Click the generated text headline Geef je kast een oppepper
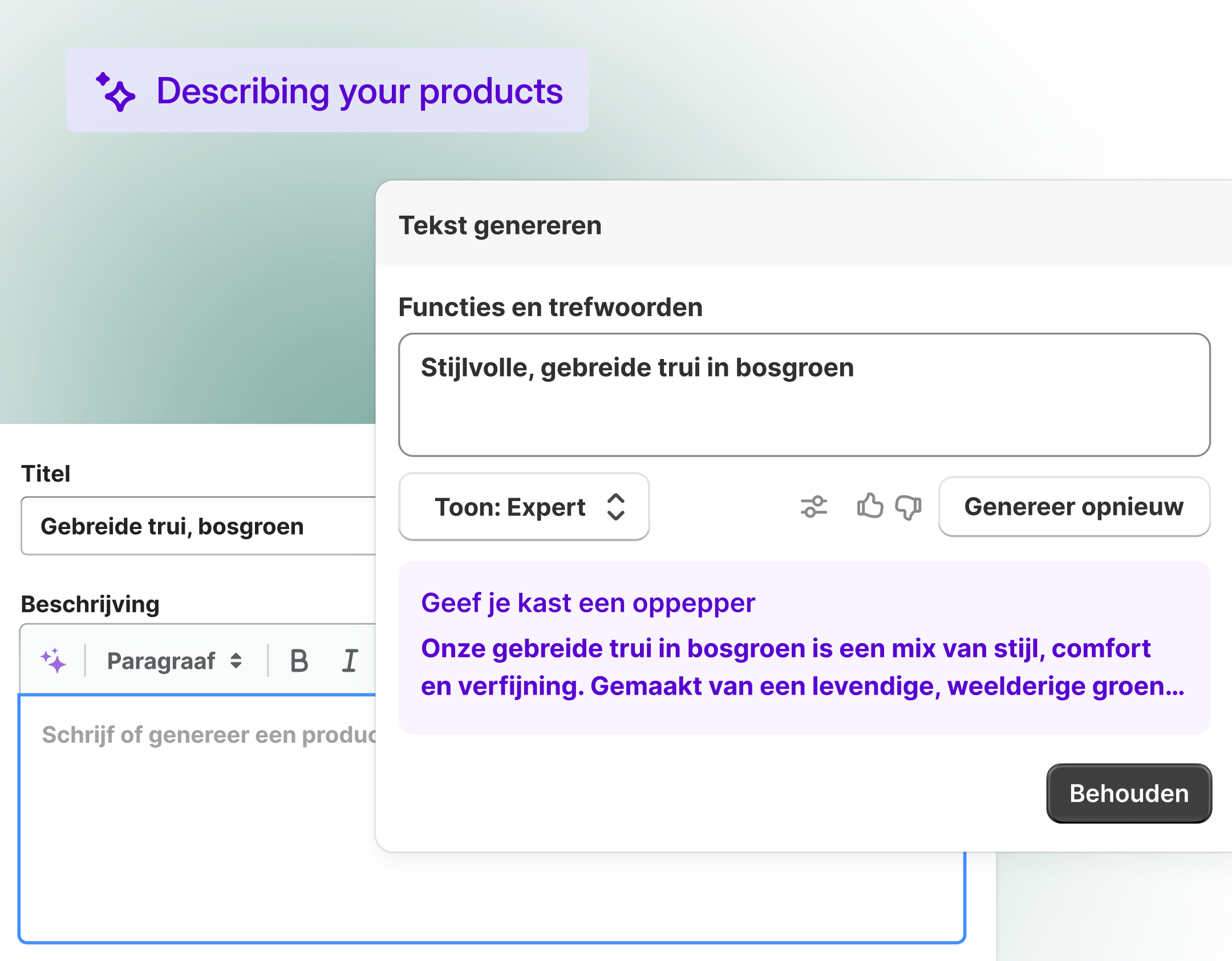The image size is (1232, 961). point(587,603)
